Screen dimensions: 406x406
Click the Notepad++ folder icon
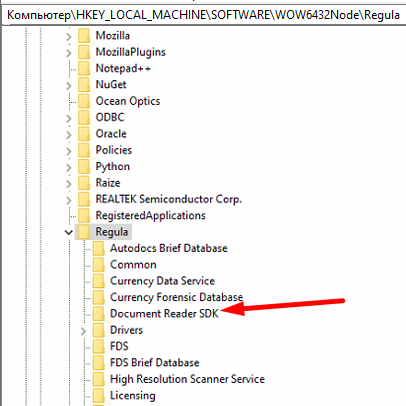[84, 68]
